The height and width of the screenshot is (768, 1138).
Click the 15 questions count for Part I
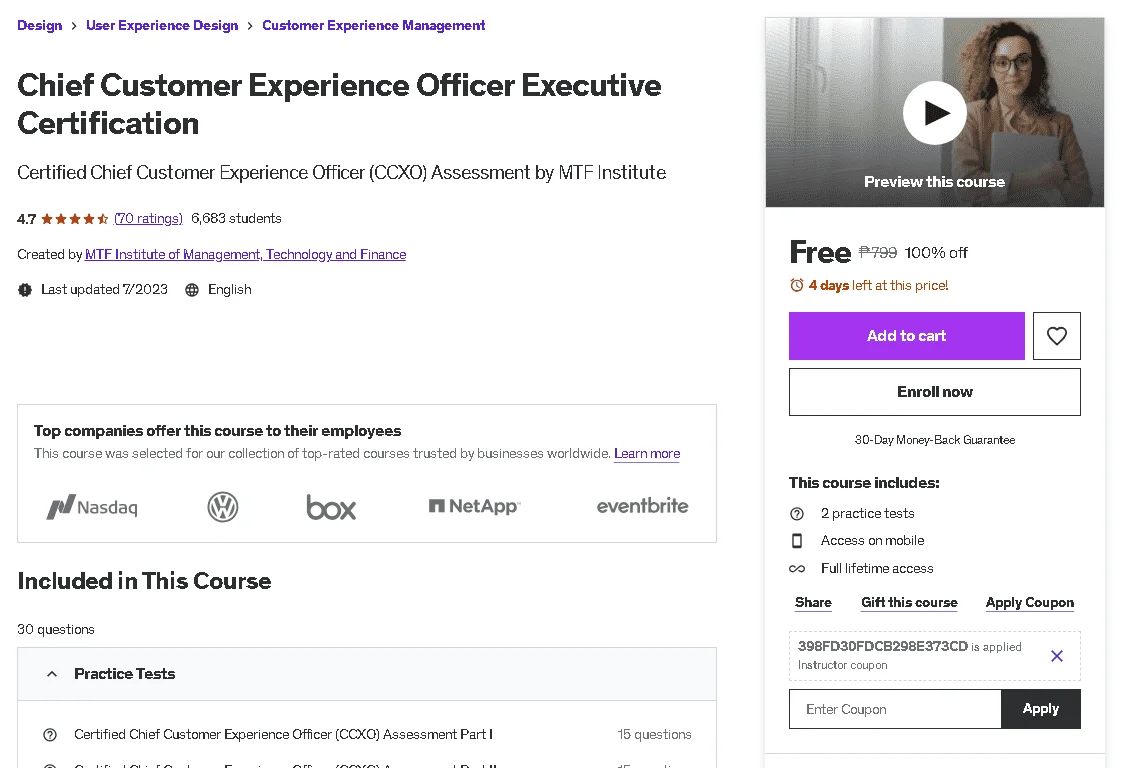(x=654, y=735)
